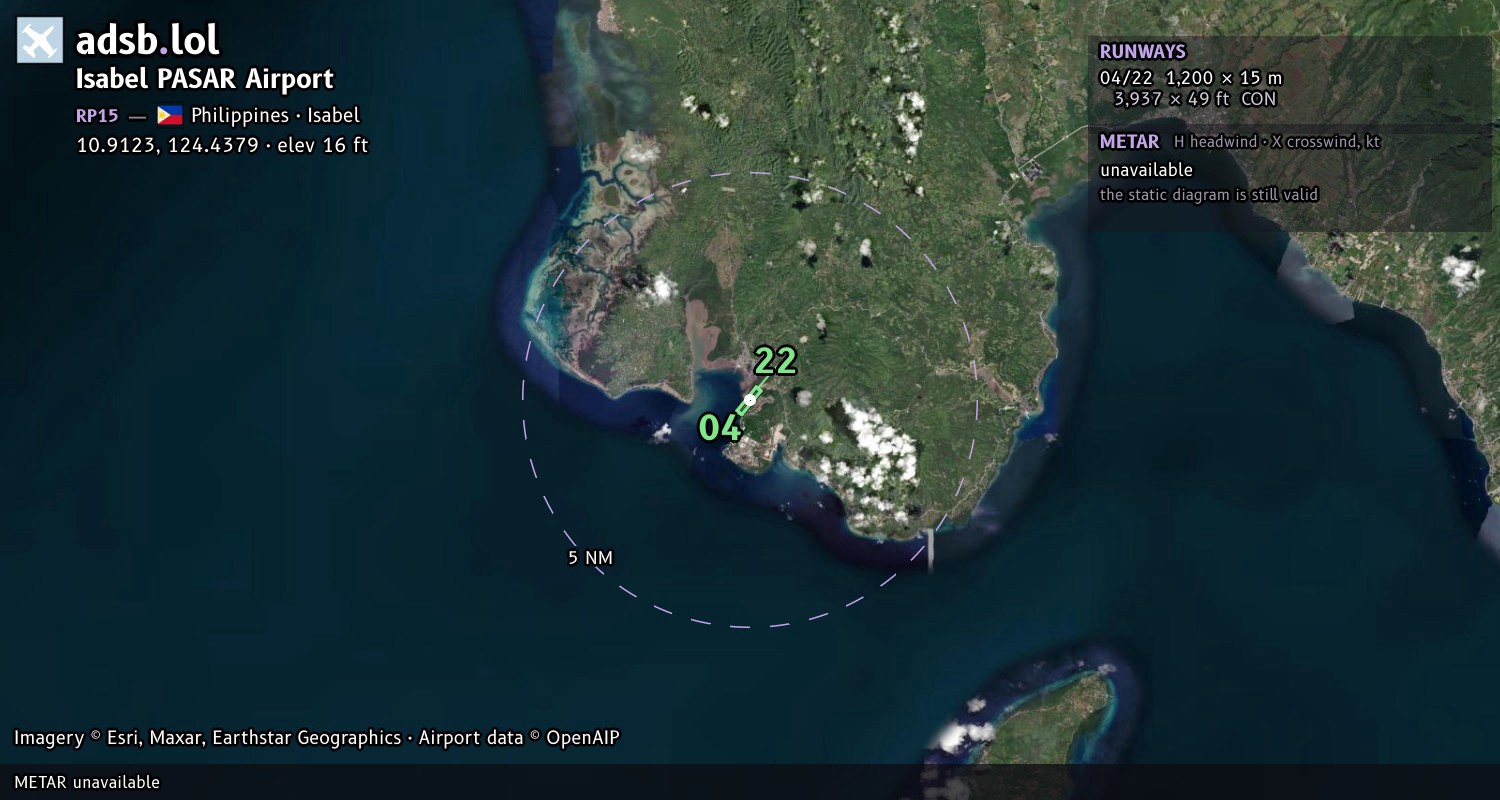This screenshot has height=800, width=1500.
Task: Select the coordinates and elevation line "10.9123, 124.4379 · elev 16 ft"
Action: (x=222, y=145)
